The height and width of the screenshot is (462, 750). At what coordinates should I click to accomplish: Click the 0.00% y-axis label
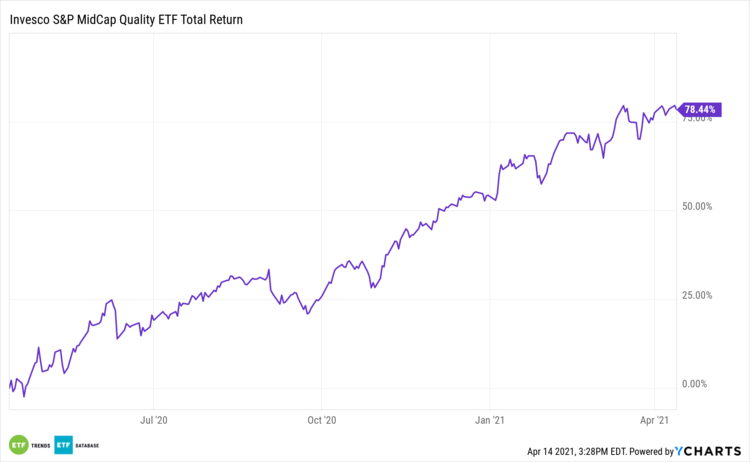click(x=696, y=384)
